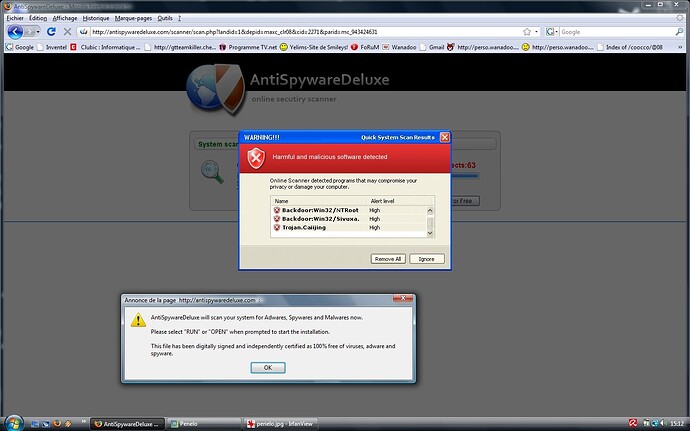Switch to perielo.jpg IrfanView taskbar item
The height and width of the screenshot is (431, 690).
[x=287, y=423]
